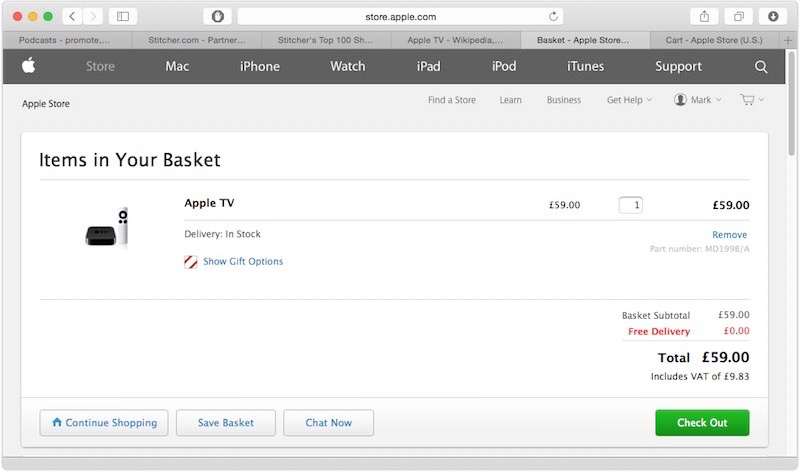Click the Part number: MD199B/A text

coord(699,249)
